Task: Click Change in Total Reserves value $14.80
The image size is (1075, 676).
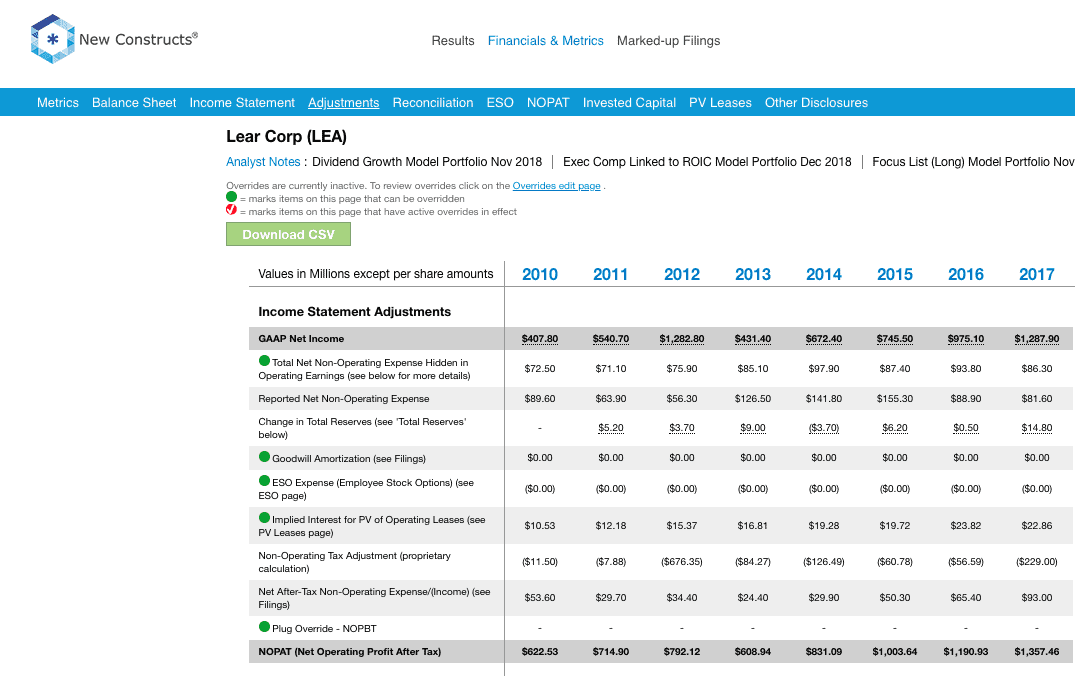Action: pyautogui.click(x=1037, y=428)
